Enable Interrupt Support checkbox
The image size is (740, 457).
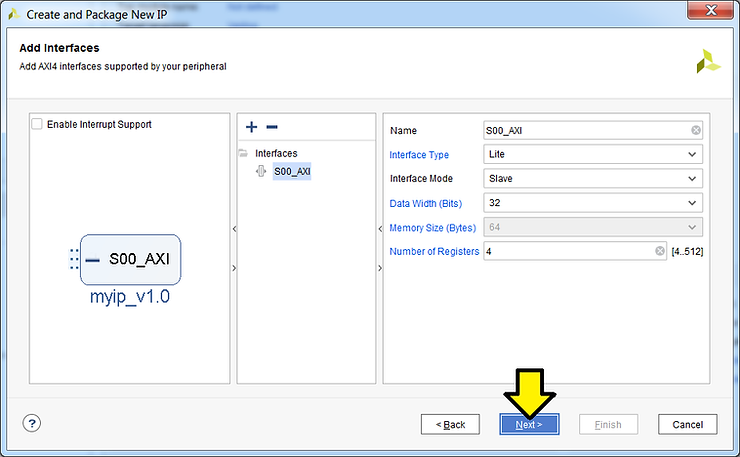[37, 124]
